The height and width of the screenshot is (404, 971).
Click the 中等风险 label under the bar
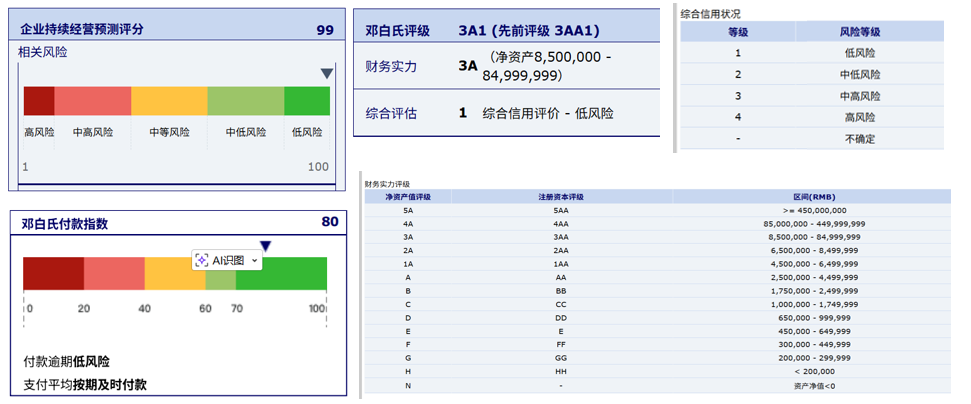169,132
